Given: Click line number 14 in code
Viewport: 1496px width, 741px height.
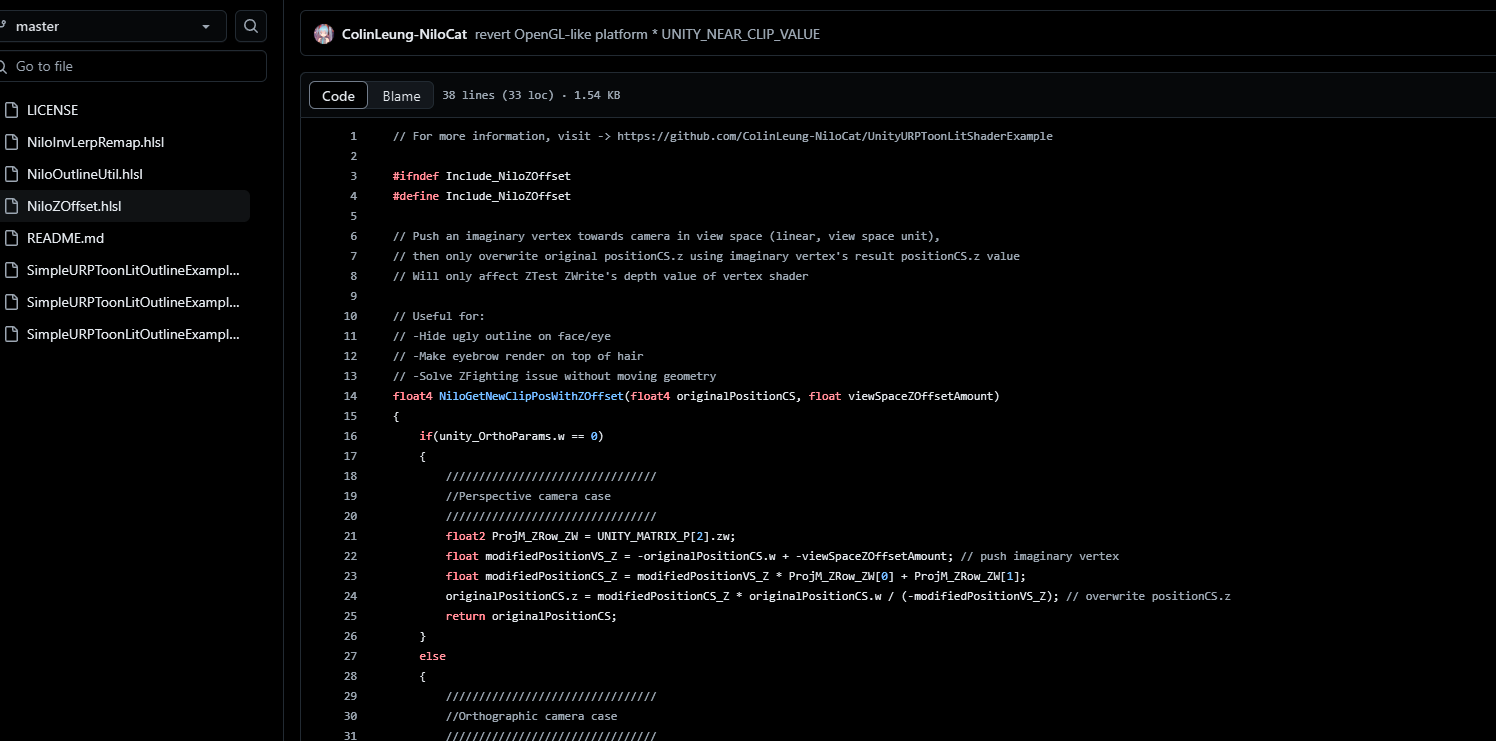Looking at the screenshot, I should pos(350,396).
